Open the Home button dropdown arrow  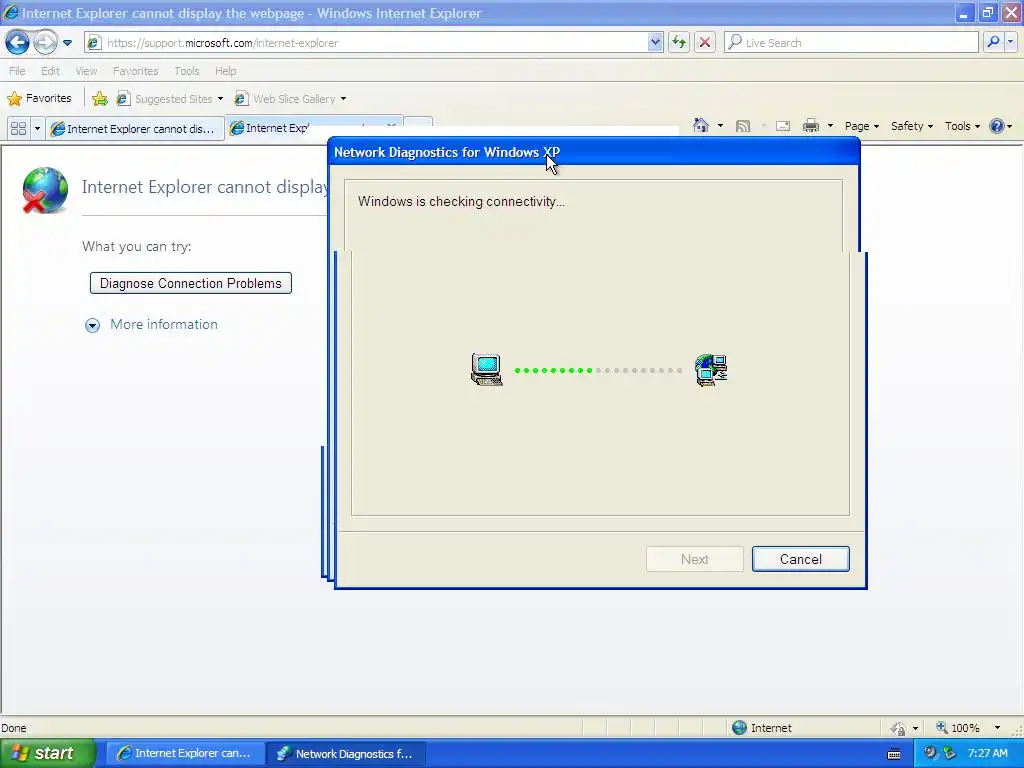coord(720,126)
